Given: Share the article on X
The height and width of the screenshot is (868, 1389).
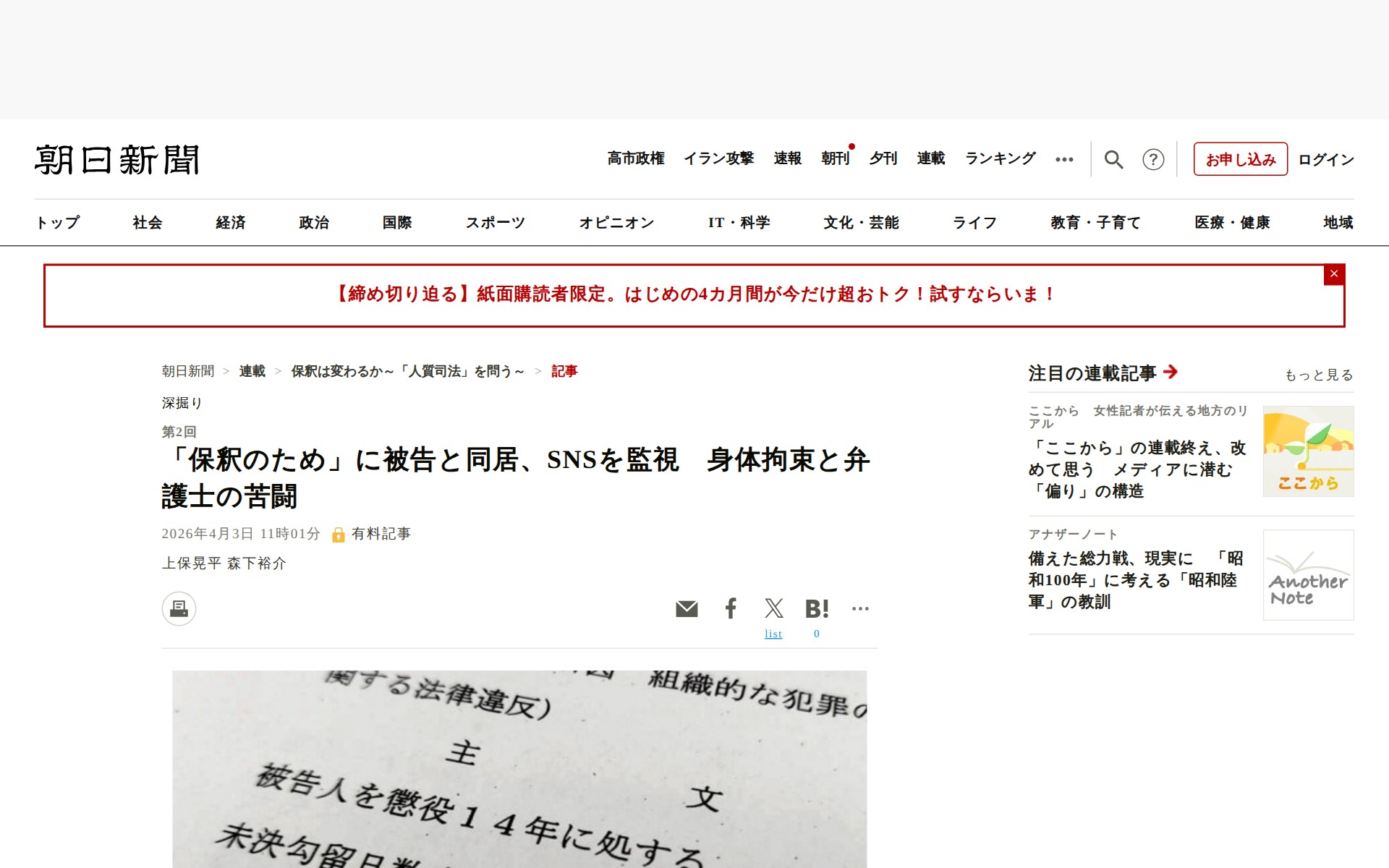Looking at the screenshot, I should [x=773, y=608].
